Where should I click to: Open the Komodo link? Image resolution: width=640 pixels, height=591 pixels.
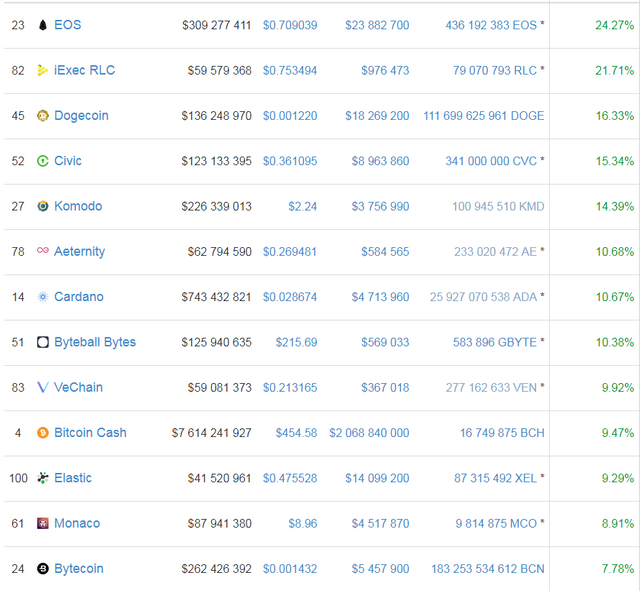coord(78,206)
